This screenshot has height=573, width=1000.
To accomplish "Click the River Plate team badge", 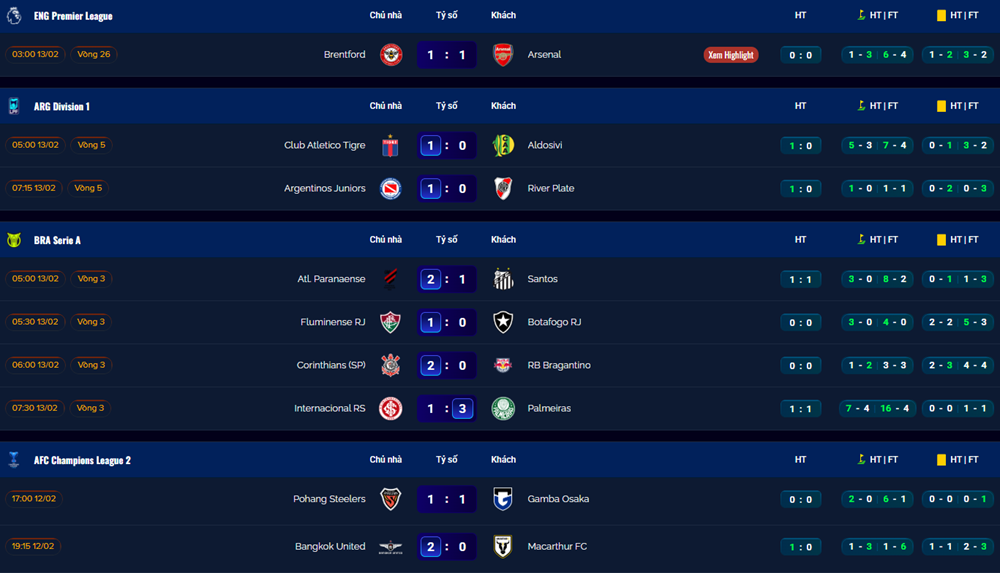I will coord(503,188).
